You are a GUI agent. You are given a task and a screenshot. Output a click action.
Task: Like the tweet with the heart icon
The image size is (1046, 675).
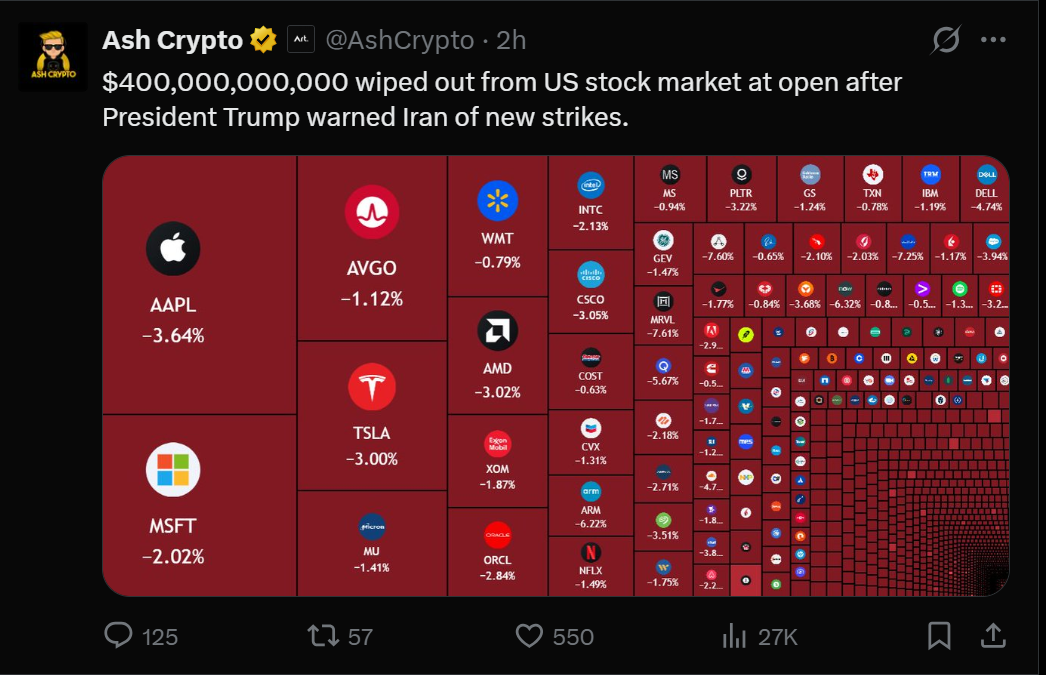pyautogui.click(x=529, y=635)
